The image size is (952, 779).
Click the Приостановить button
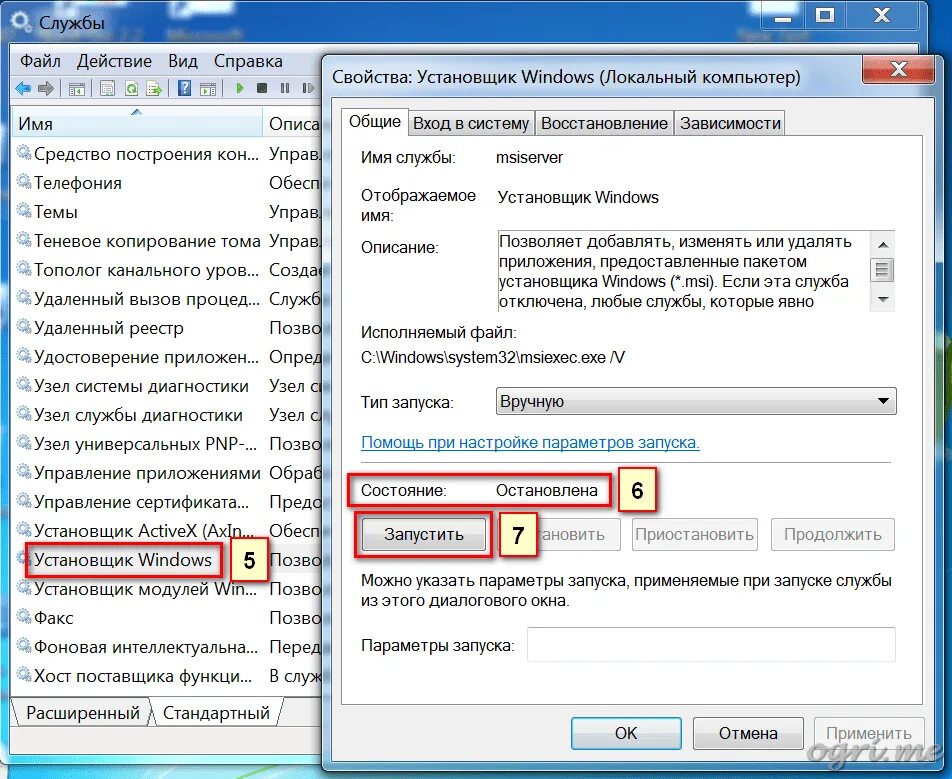coord(695,534)
